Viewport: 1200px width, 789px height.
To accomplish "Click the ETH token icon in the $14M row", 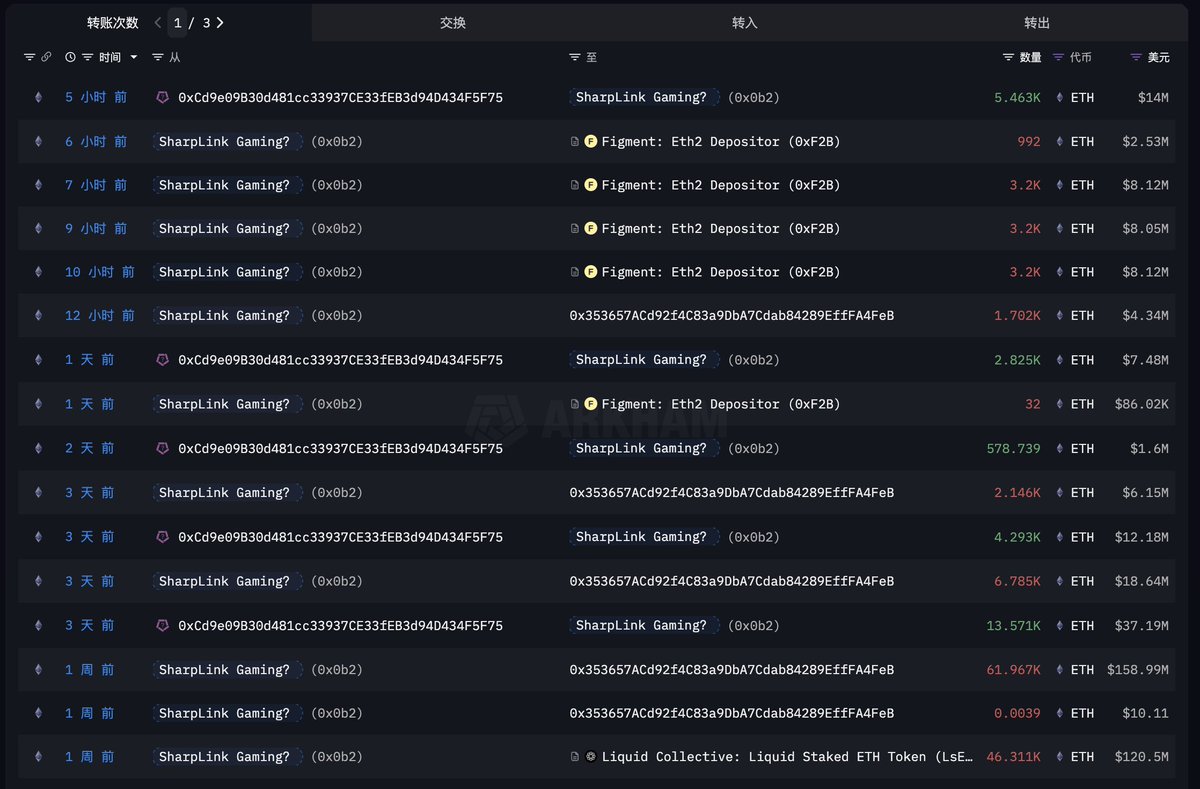I will (1061, 98).
